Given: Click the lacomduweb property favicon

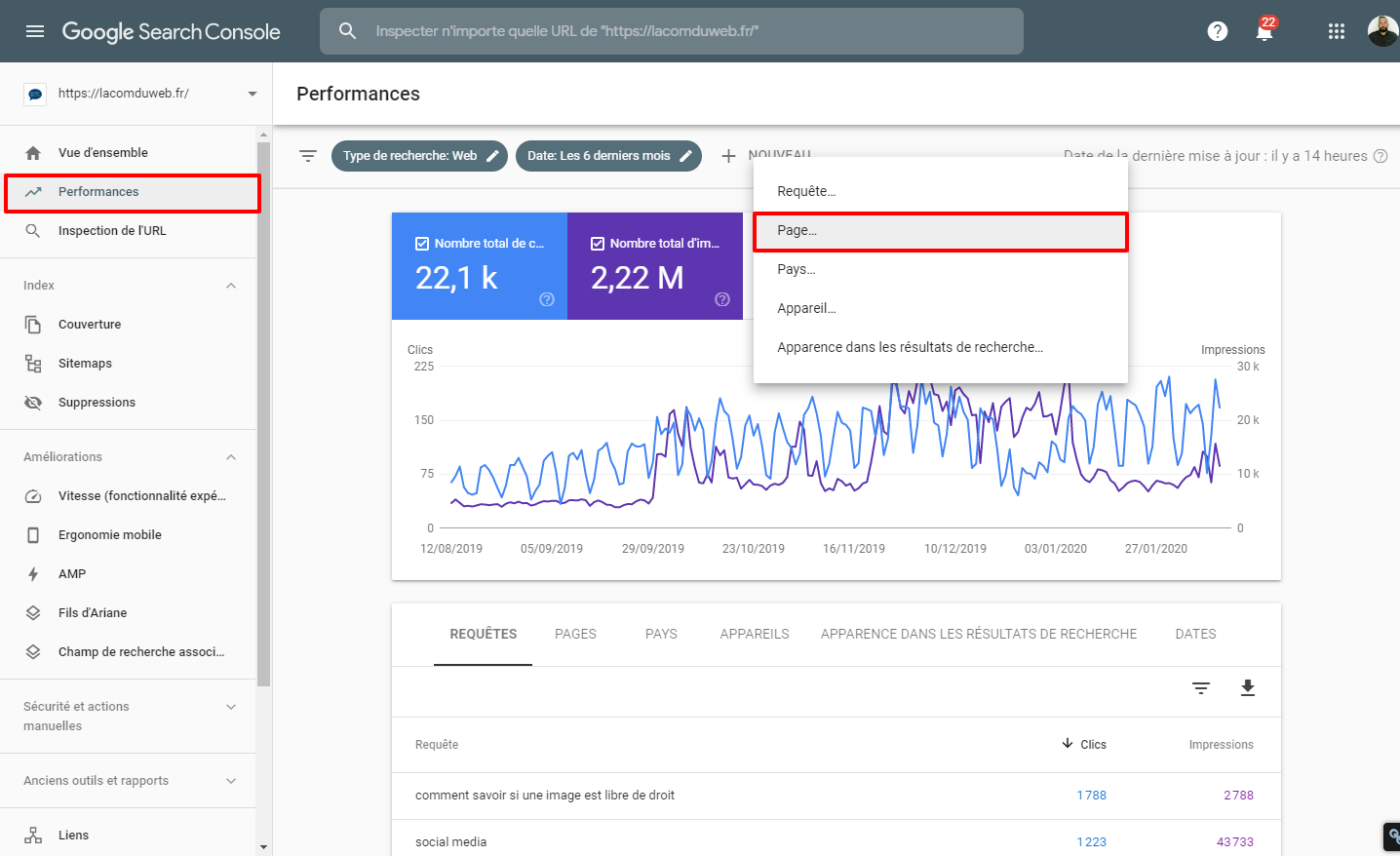Looking at the screenshot, I should 35,94.
